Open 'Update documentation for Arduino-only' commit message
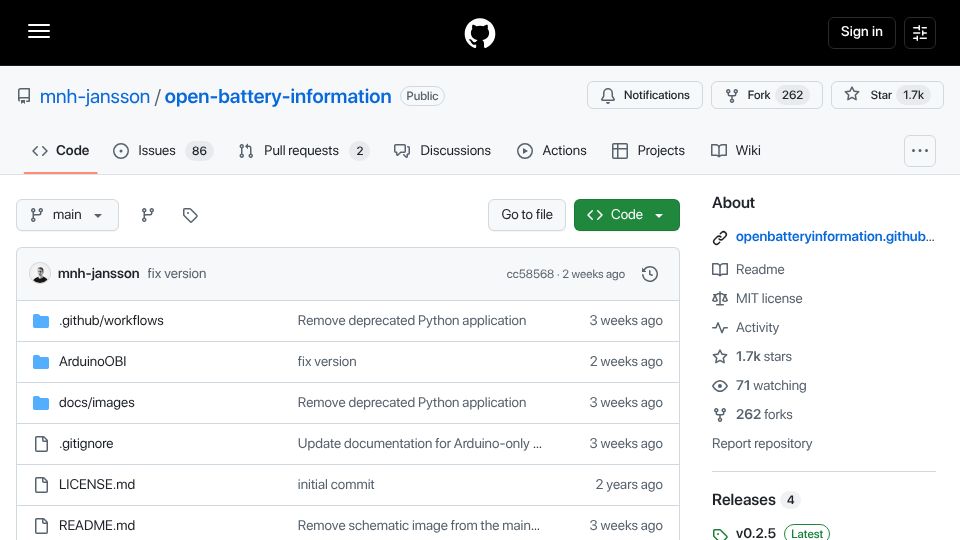Viewport: 960px width, 540px height. [419, 443]
